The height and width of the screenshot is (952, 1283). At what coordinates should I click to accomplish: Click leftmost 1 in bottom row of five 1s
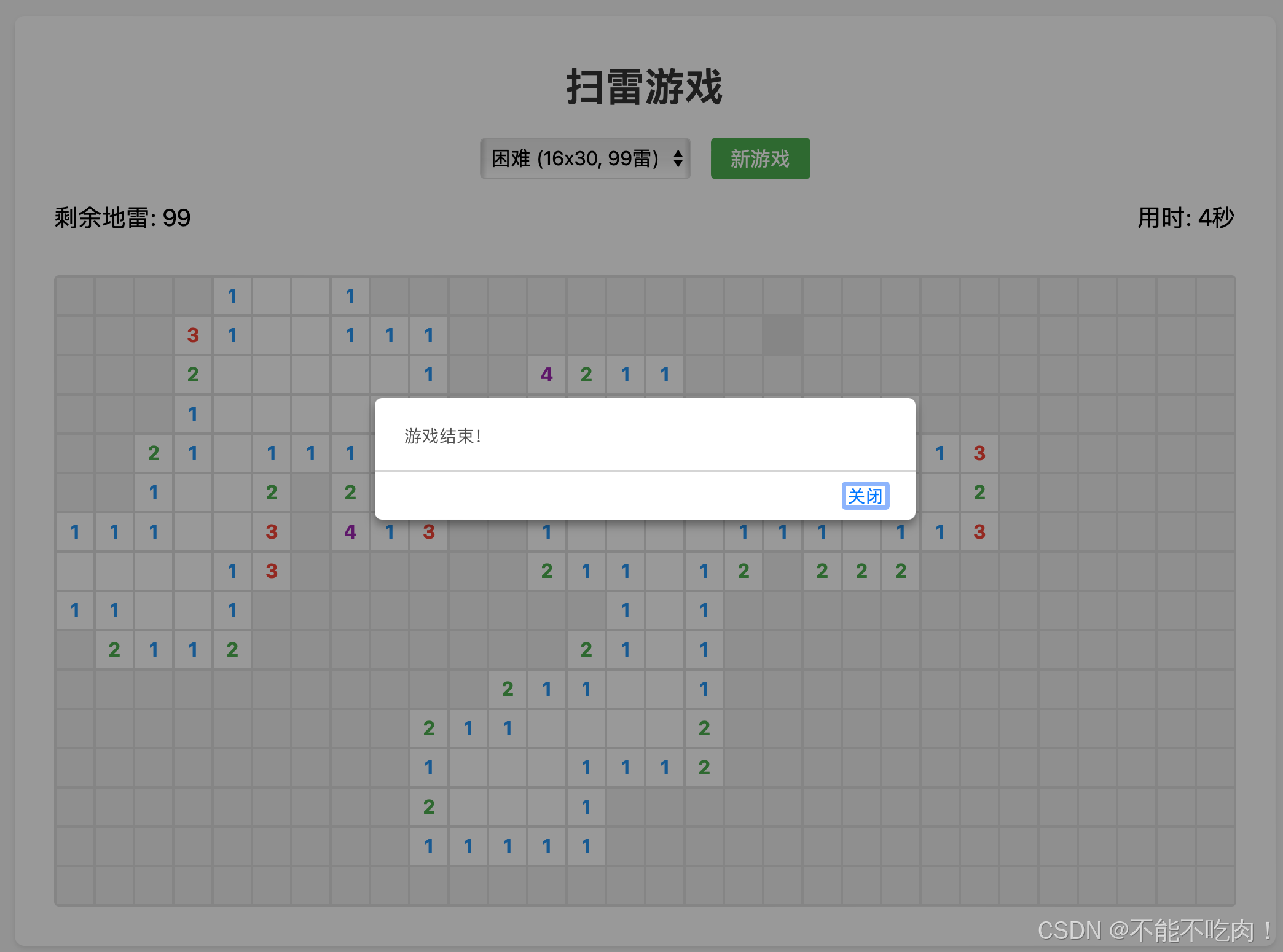click(x=429, y=846)
